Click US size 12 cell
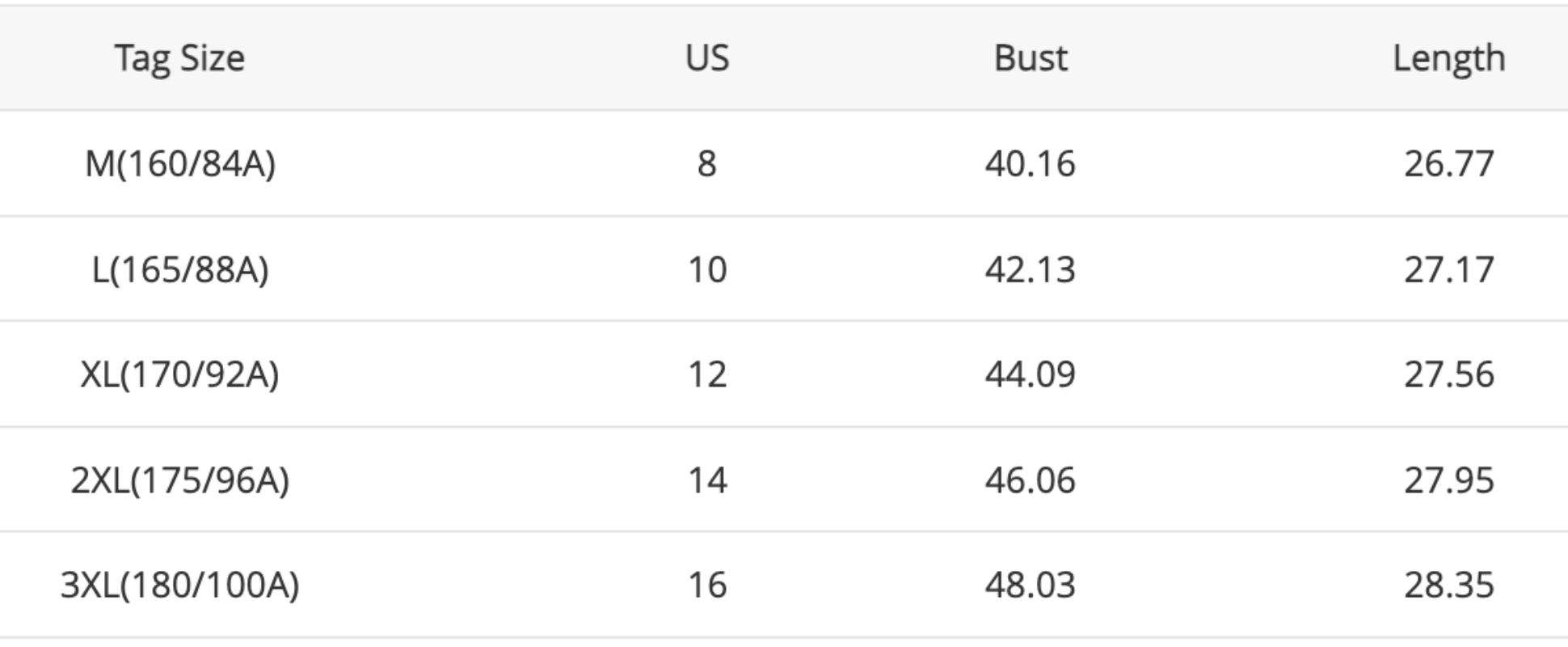Screen dimensions: 1568x647 coord(707,374)
